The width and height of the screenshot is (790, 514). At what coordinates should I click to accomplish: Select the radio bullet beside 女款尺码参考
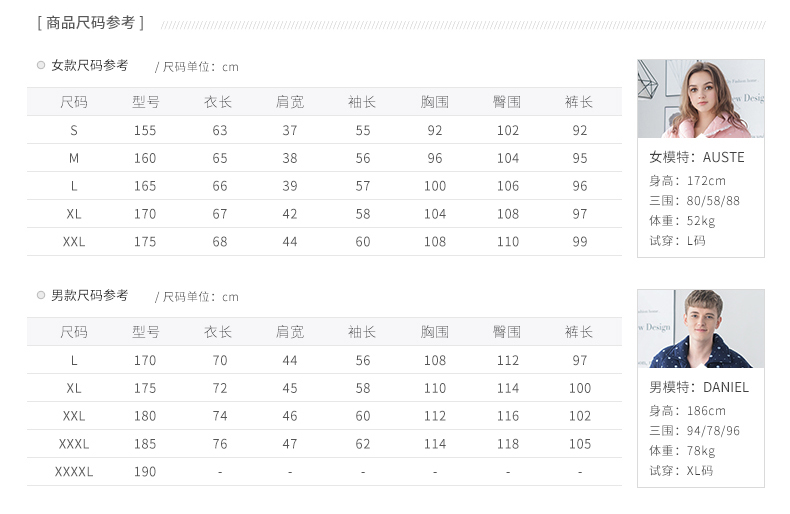41,65
